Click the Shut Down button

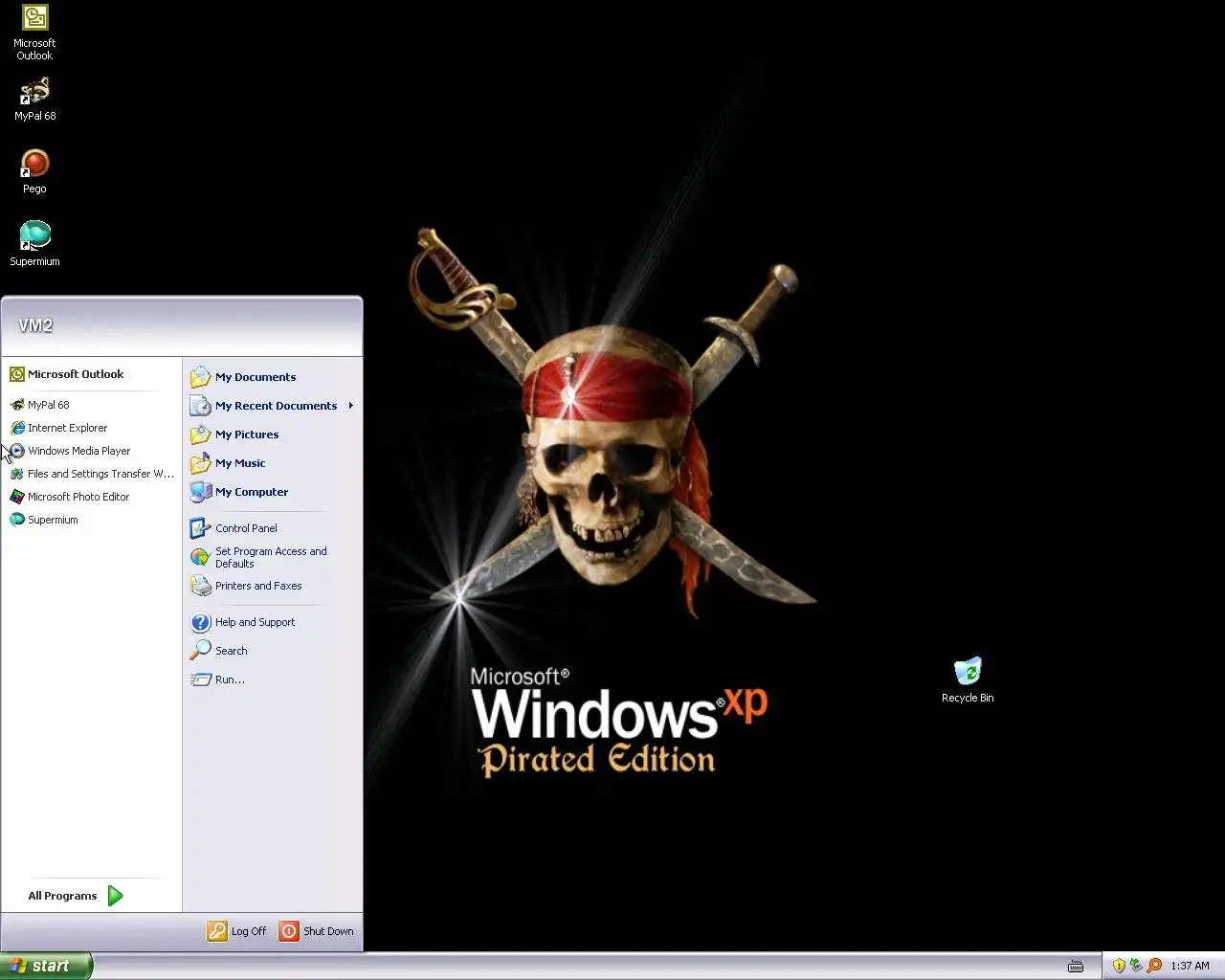coord(317,931)
